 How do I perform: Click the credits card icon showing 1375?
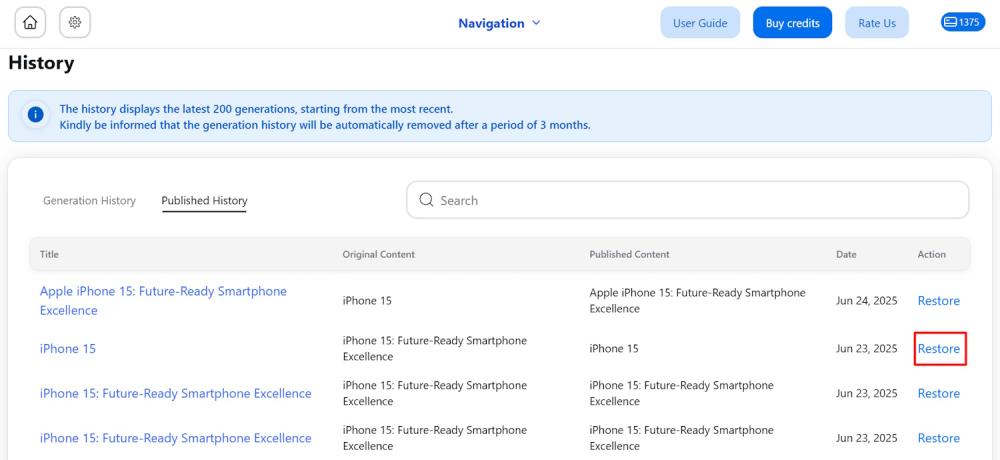click(963, 22)
